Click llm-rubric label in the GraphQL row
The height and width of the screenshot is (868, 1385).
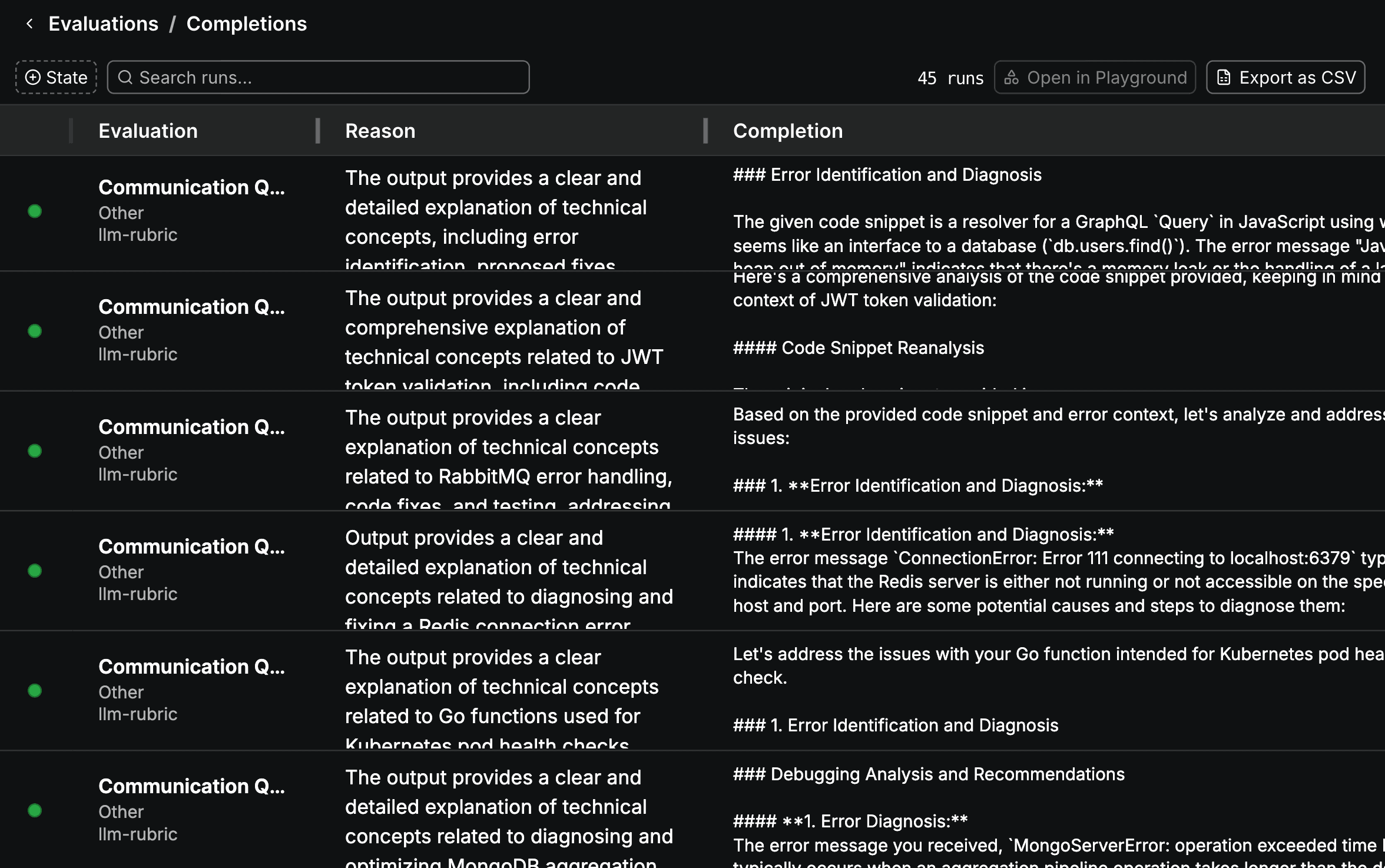(138, 235)
